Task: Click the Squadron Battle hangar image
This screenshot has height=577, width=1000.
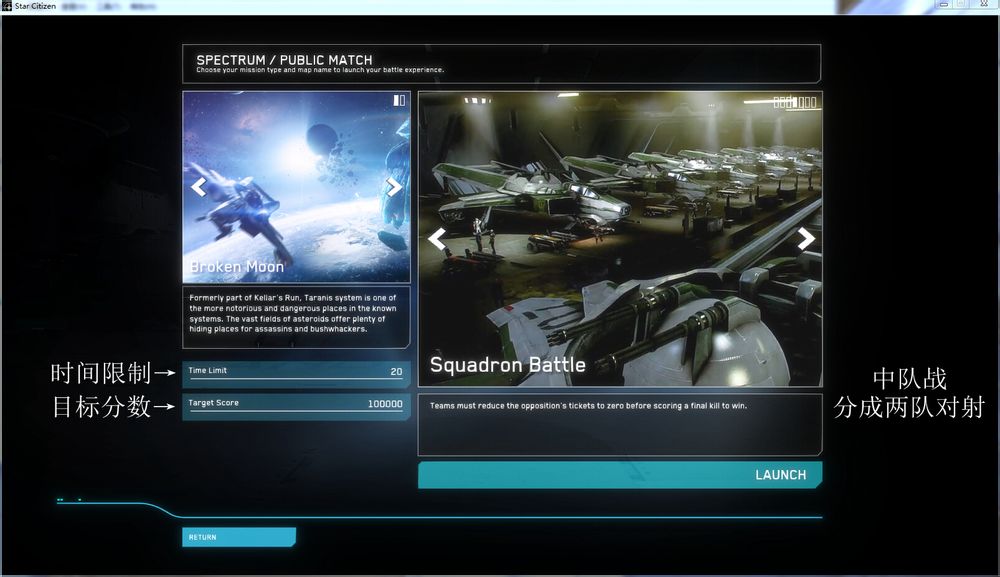Action: click(x=620, y=238)
